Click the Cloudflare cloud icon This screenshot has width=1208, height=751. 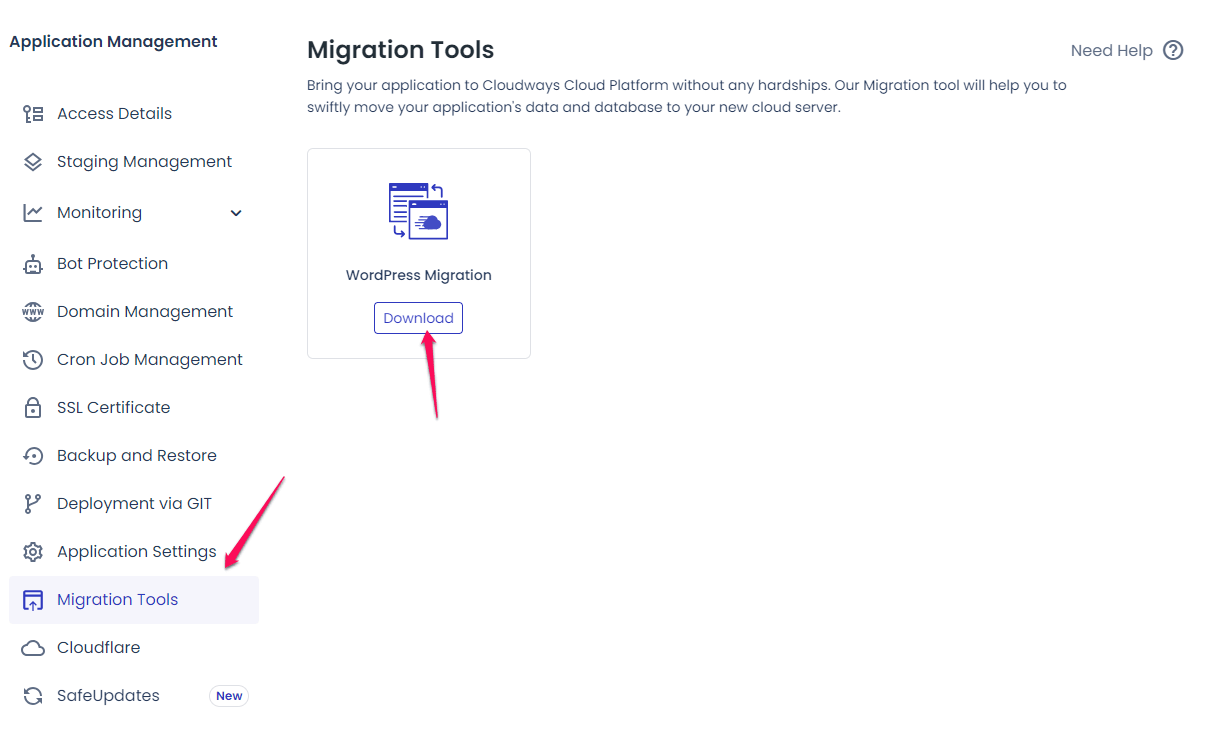pos(33,648)
